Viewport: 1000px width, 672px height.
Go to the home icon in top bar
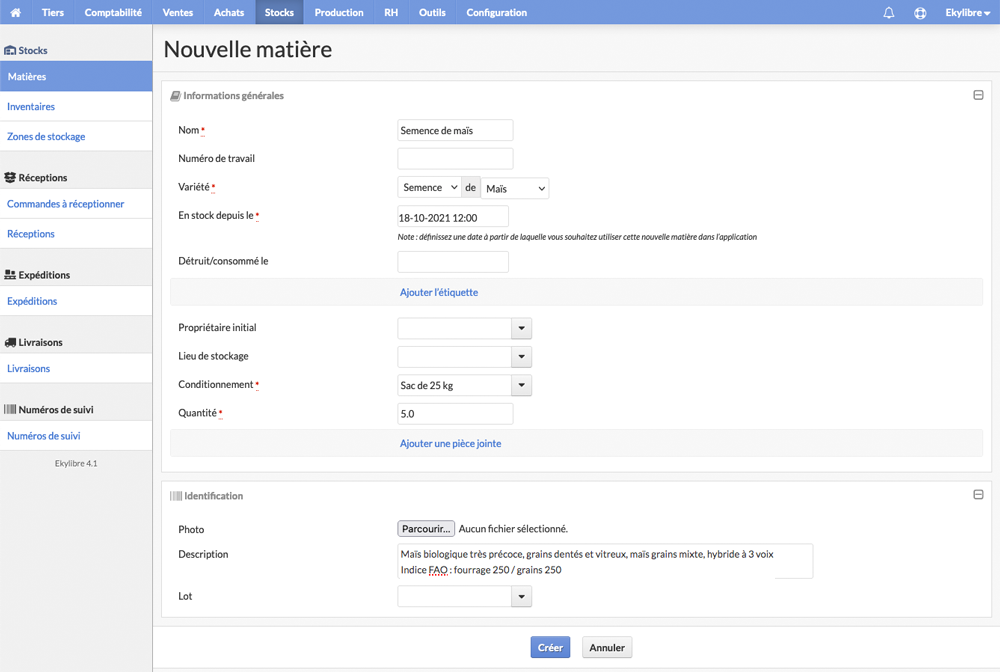(x=15, y=12)
